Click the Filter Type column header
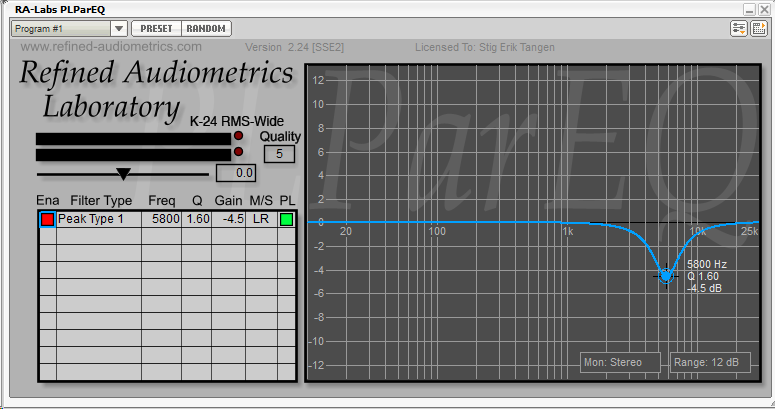 tap(101, 200)
